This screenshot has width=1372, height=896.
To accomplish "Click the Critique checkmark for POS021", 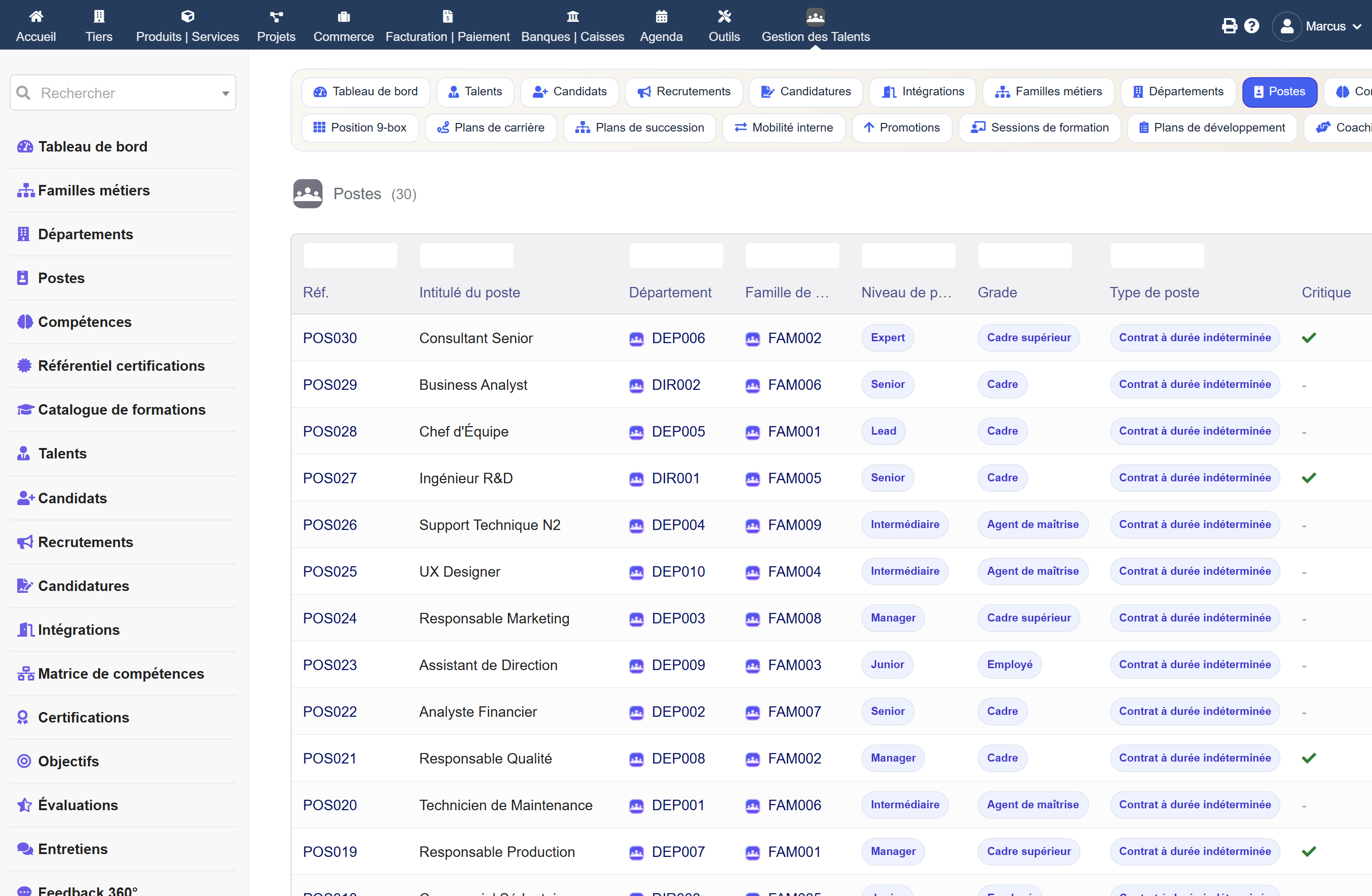I will pos(1309,758).
